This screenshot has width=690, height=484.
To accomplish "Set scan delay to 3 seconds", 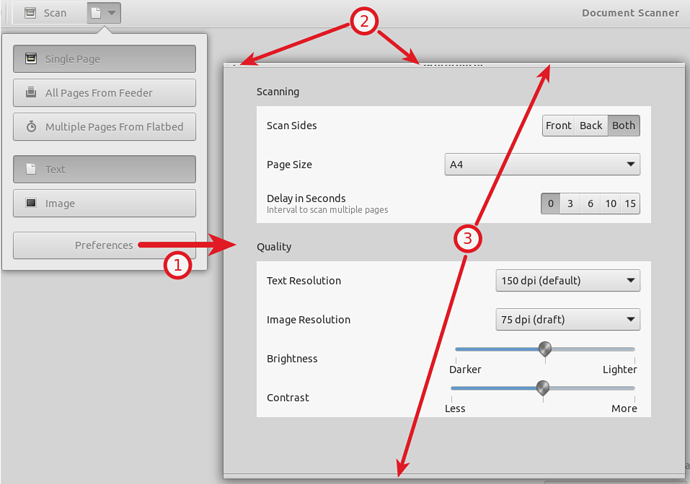I will tap(570, 204).
